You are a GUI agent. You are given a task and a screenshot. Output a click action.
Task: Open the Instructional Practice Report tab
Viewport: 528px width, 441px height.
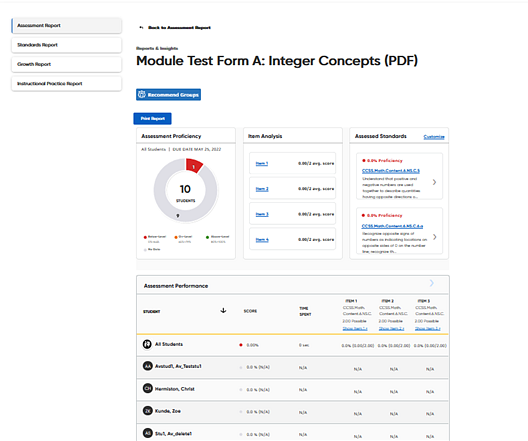click(x=67, y=83)
